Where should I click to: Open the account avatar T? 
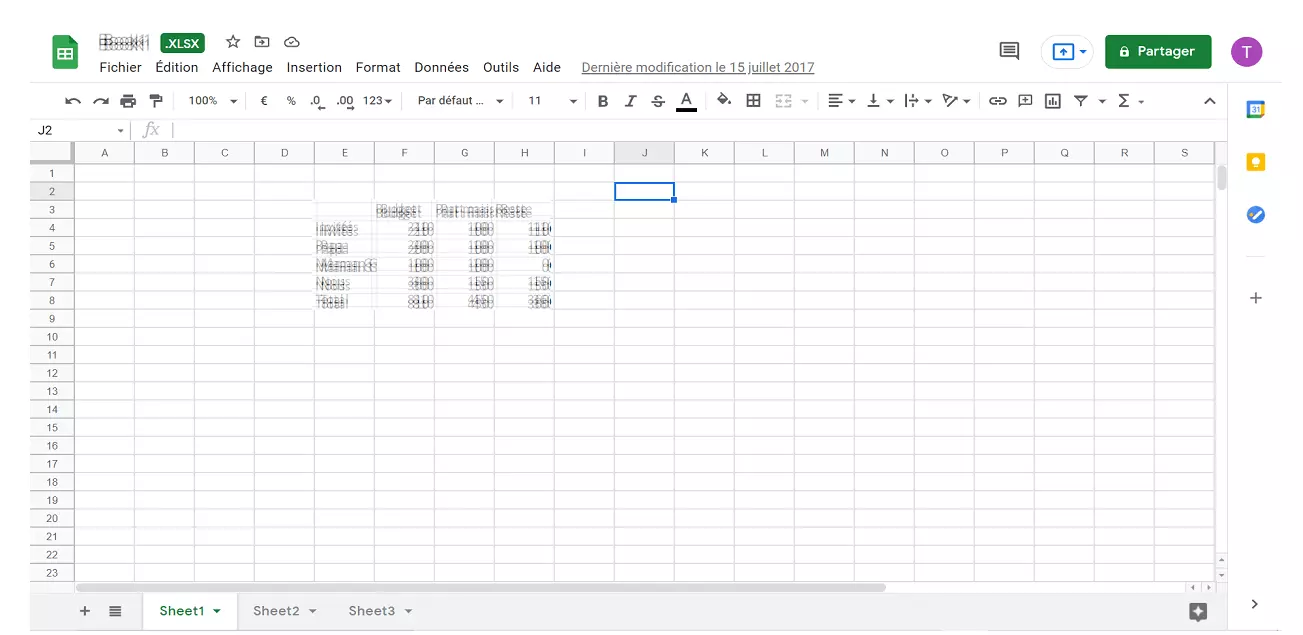click(1246, 51)
